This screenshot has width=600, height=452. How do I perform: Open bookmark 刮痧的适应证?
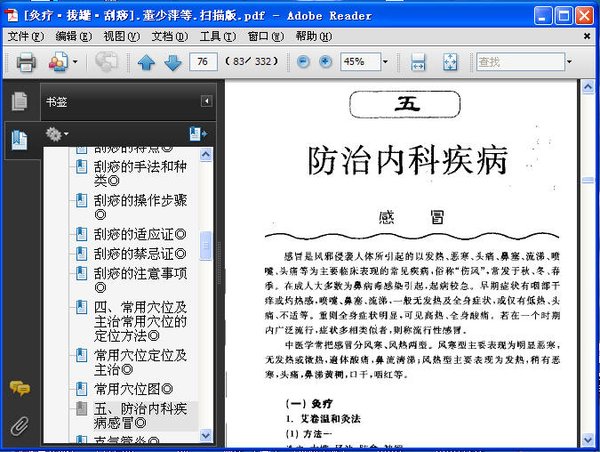tap(140, 234)
